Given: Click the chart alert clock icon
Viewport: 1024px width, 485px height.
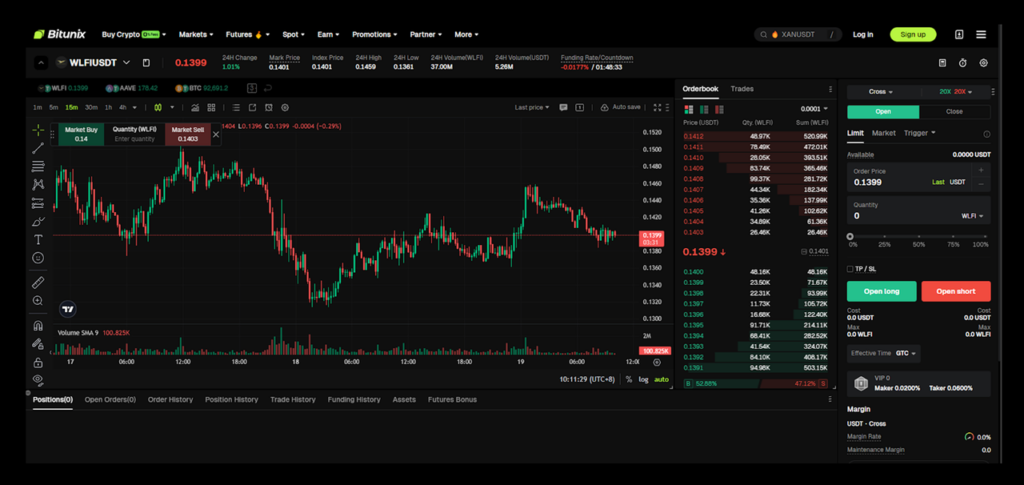Looking at the screenshot, I should click(x=268, y=107).
